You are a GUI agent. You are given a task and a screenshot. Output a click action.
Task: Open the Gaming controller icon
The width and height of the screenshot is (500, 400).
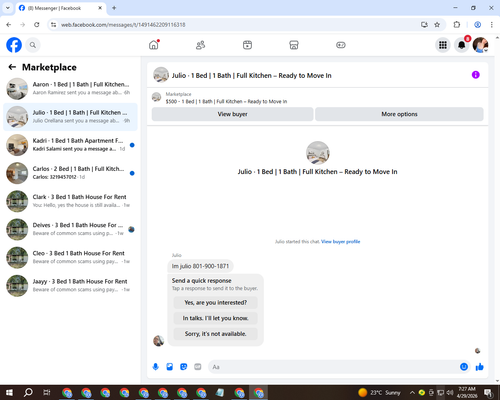pyautogui.click(x=341, y=45)
